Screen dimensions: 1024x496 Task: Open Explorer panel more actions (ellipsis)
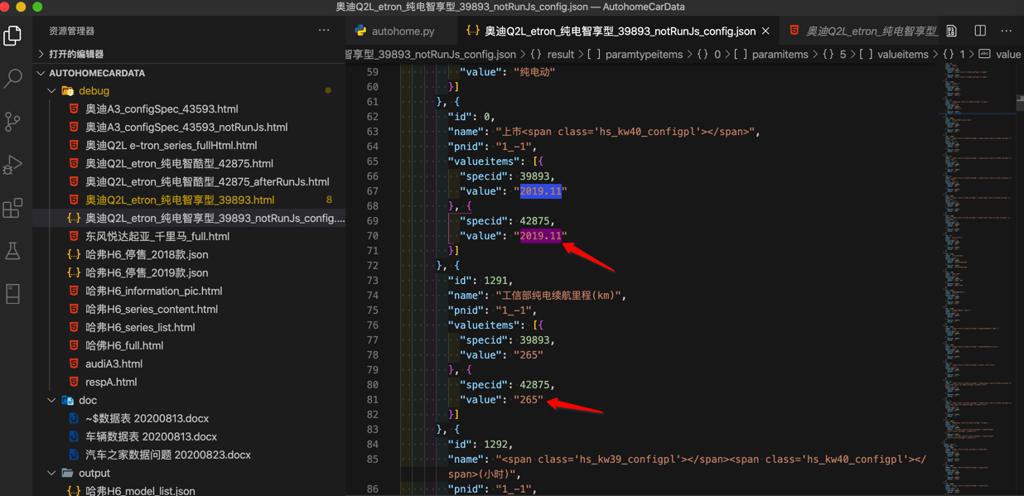[x=324, y=31]
